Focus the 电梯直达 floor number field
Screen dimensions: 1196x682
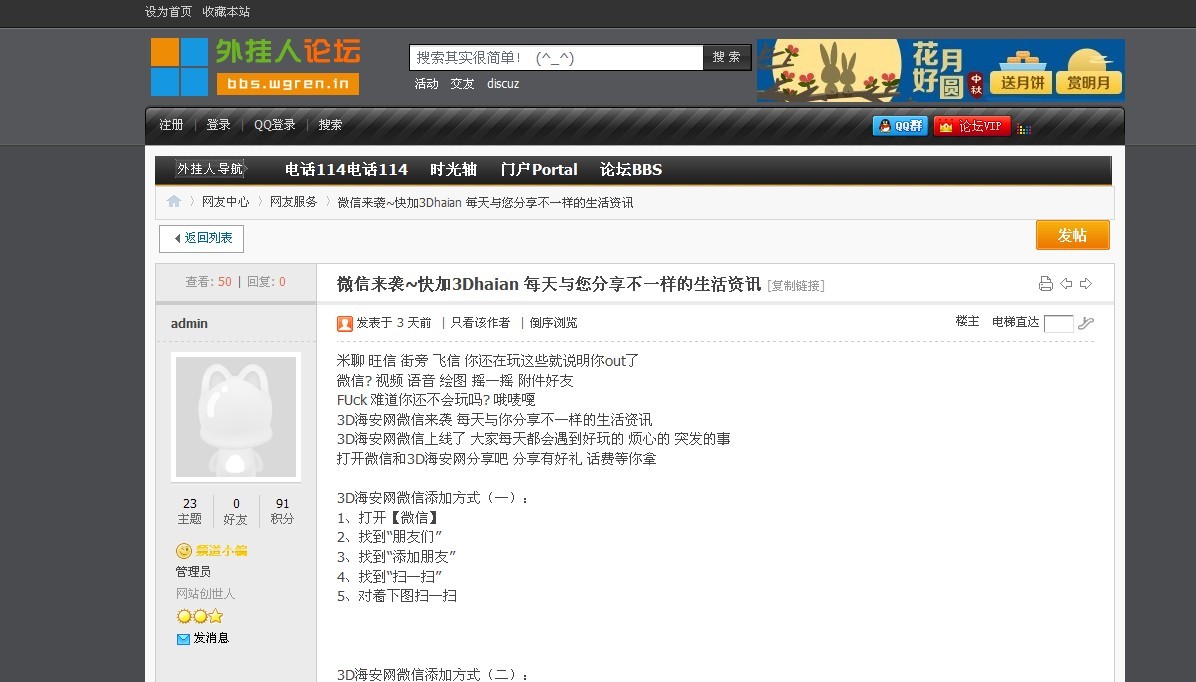(x=1058, y=323)
